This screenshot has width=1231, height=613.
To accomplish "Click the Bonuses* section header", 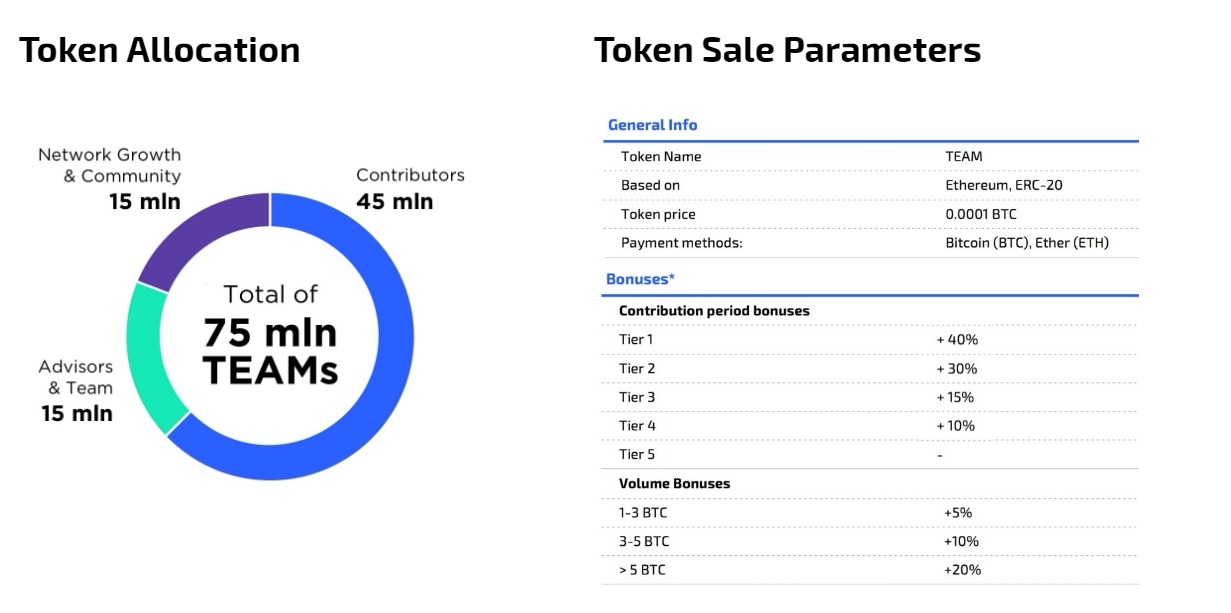I will pyautogui.click(x=639, y=279).
